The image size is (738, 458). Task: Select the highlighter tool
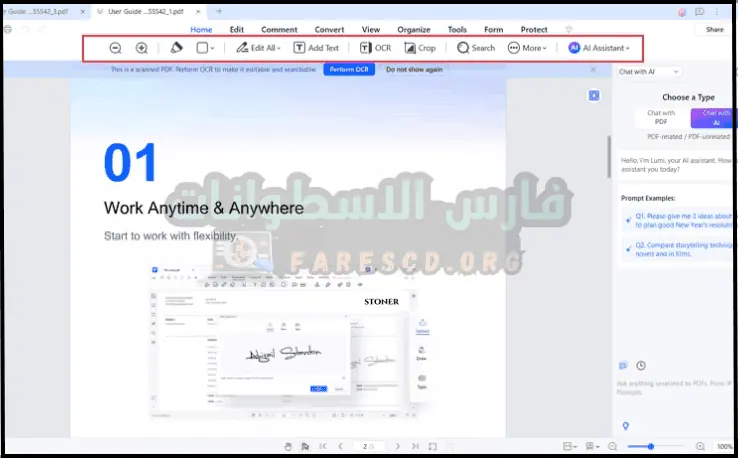click(175, 48)
